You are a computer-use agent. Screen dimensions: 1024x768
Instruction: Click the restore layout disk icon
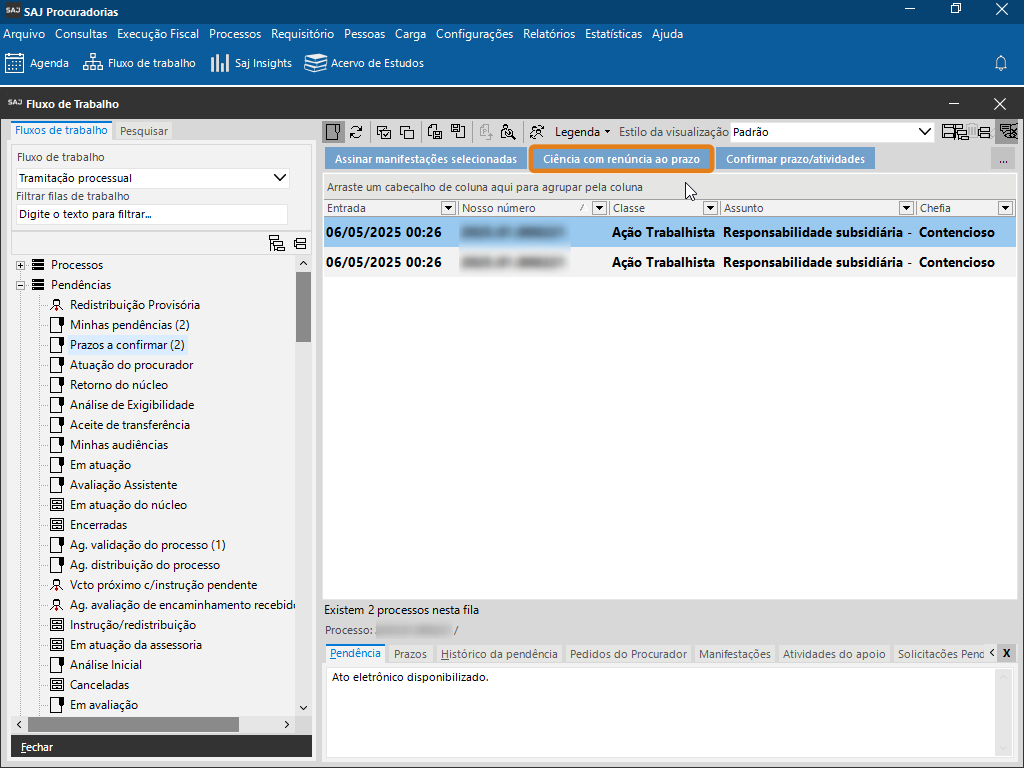tap(458, 132)
